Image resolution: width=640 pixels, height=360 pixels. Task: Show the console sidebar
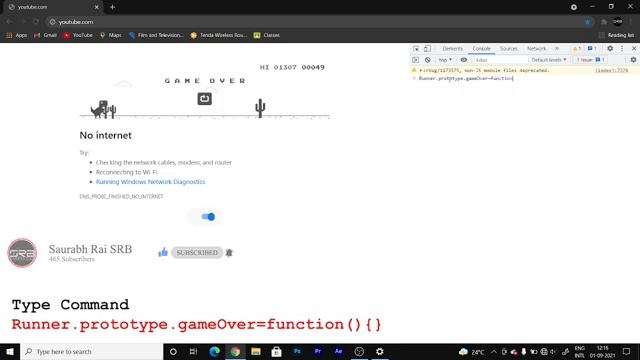[416, 60]
